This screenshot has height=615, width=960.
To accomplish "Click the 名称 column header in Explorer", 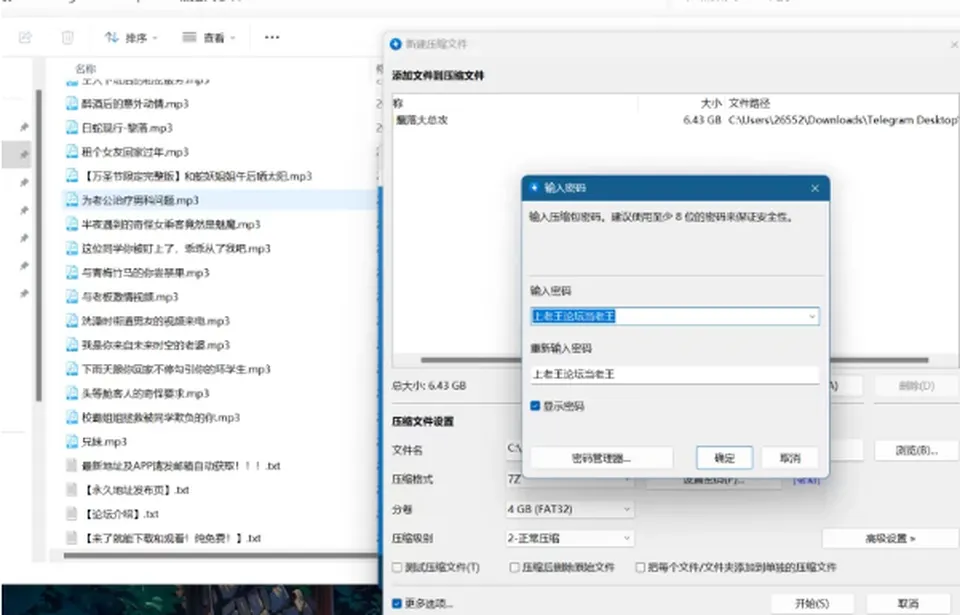I will (85, 69).
